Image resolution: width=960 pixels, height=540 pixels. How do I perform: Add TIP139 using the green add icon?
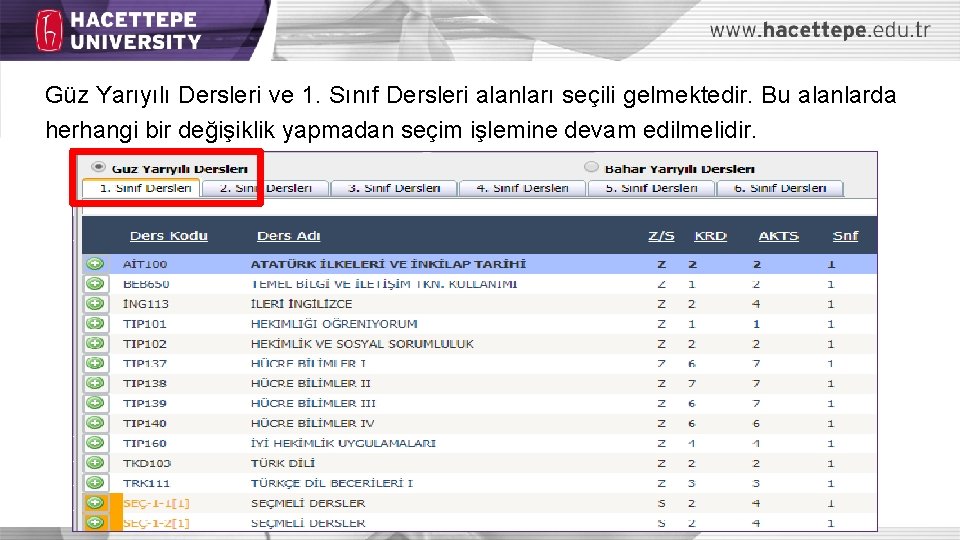95,403
